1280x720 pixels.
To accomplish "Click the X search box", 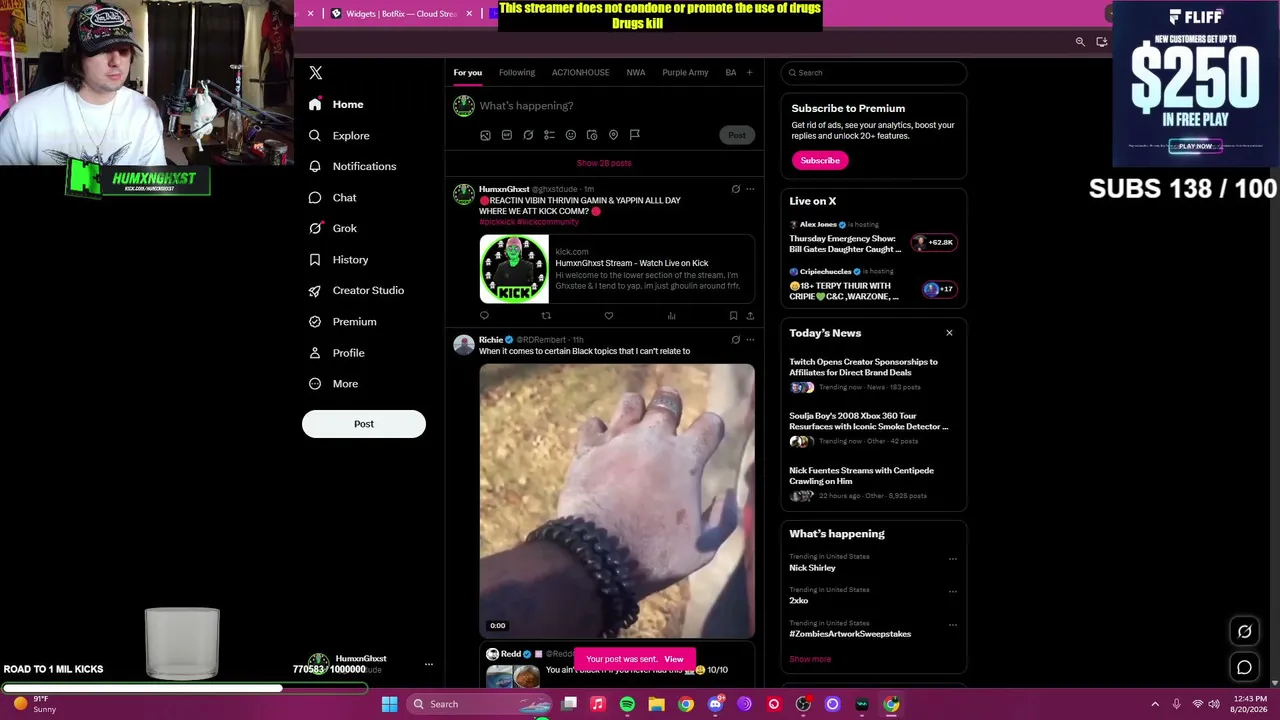I will pos(874,73).
